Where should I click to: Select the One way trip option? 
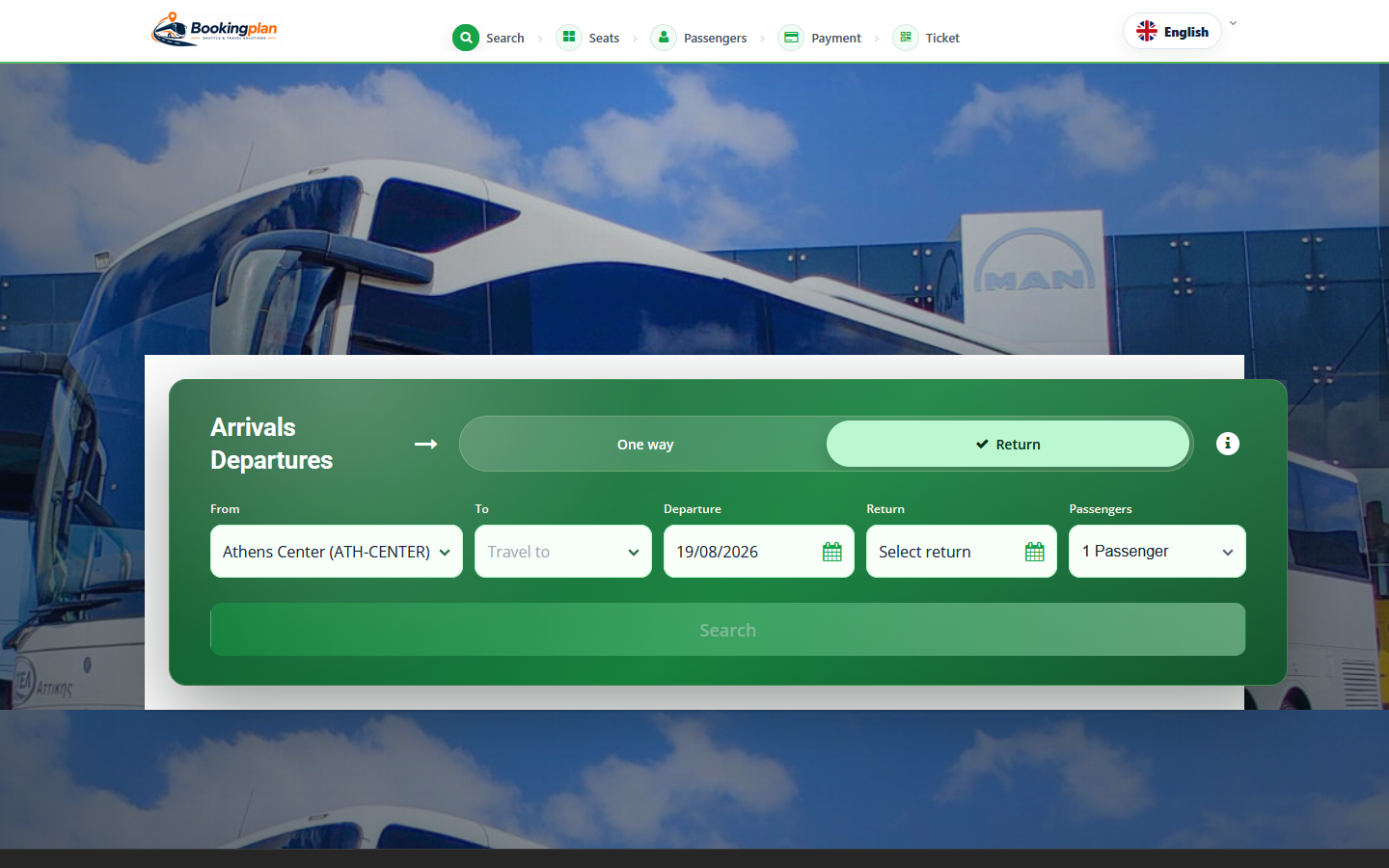pyautogui.click(x=645, y=444)
